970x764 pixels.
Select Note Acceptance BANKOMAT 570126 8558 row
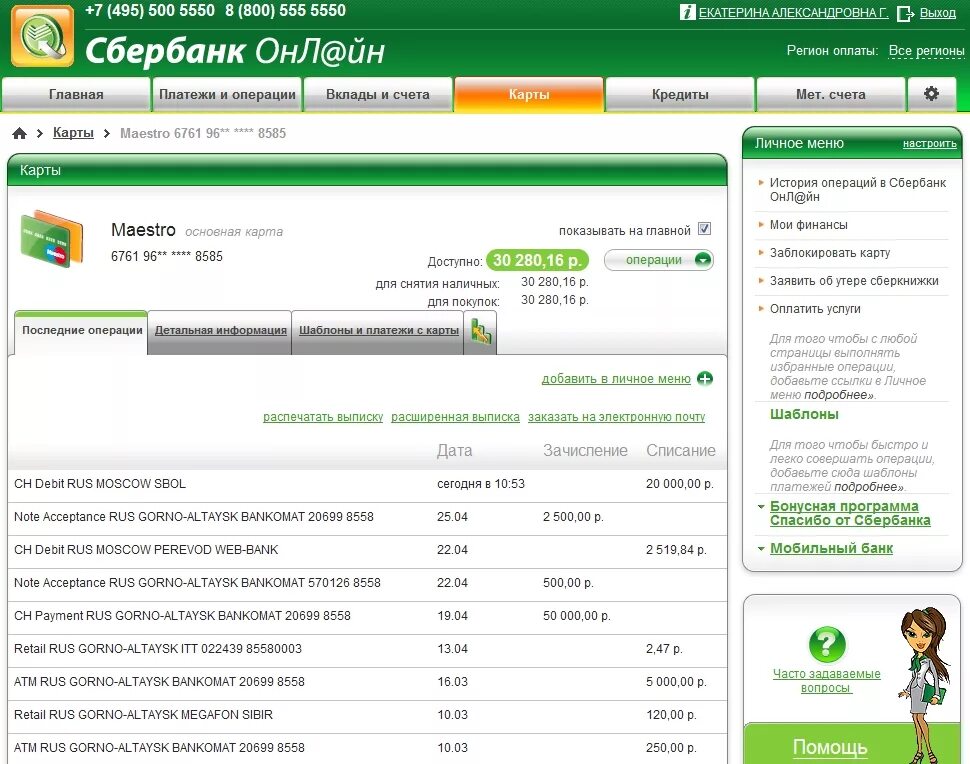[x=367, y=583]
